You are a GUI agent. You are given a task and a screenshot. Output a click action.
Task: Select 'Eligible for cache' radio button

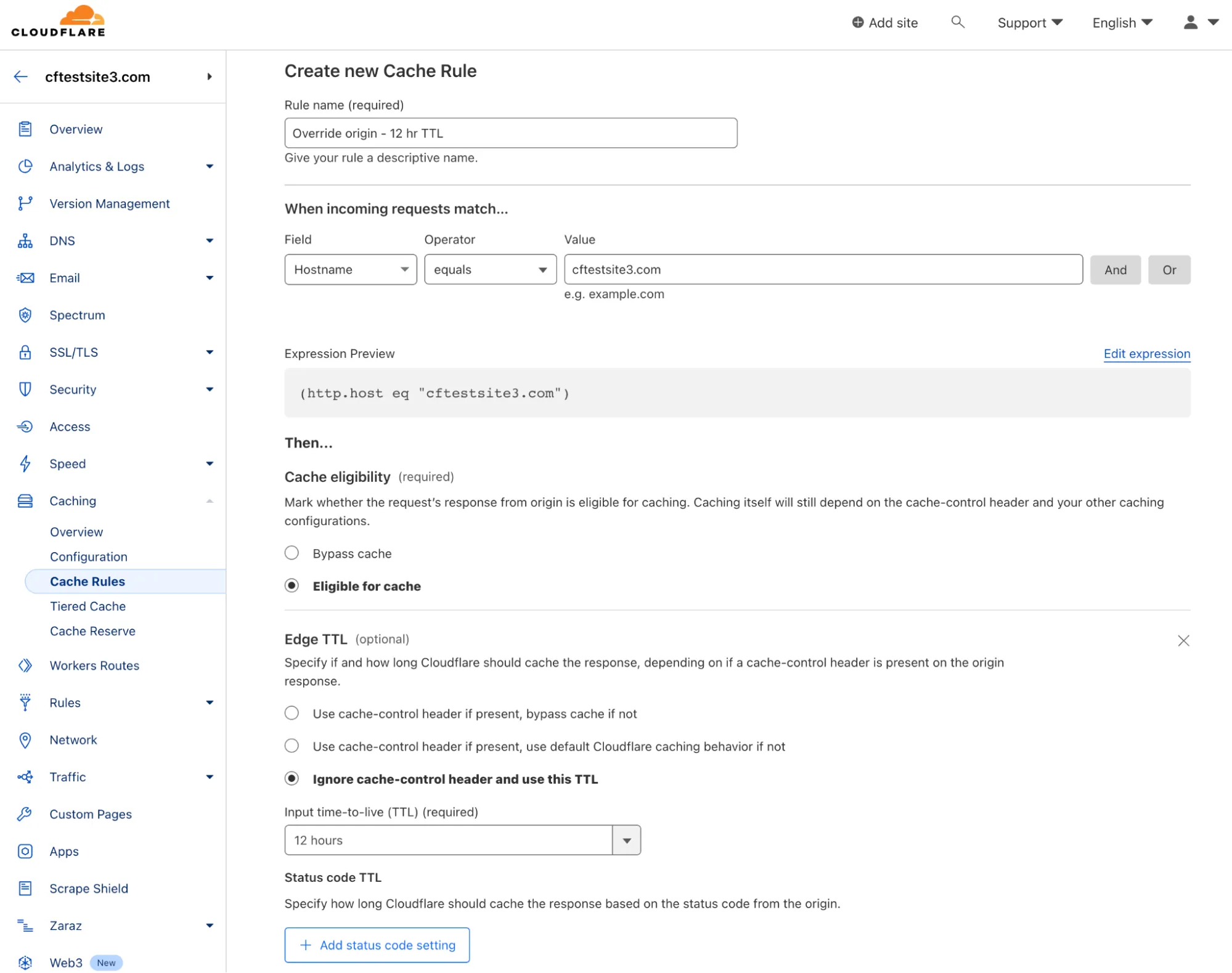[x=292, y=585]
